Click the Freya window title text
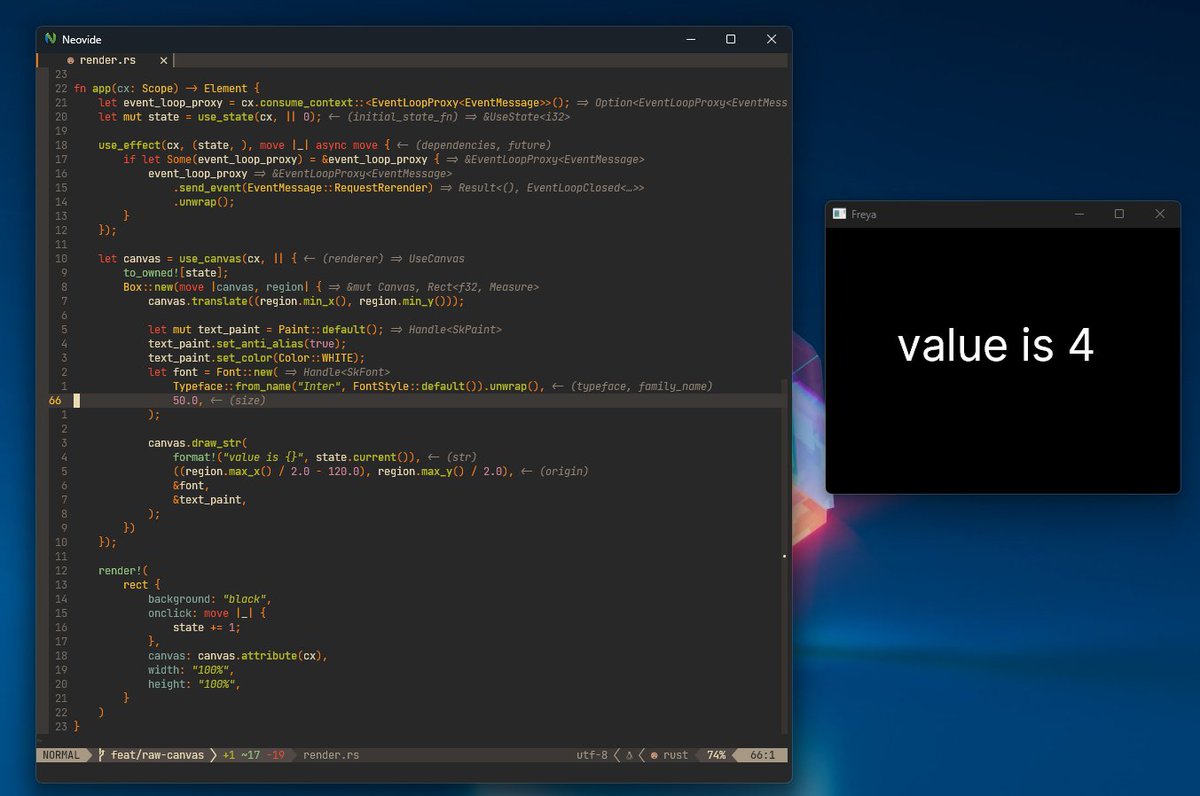This screenshot has width=1200, height=796. [864, 214]
